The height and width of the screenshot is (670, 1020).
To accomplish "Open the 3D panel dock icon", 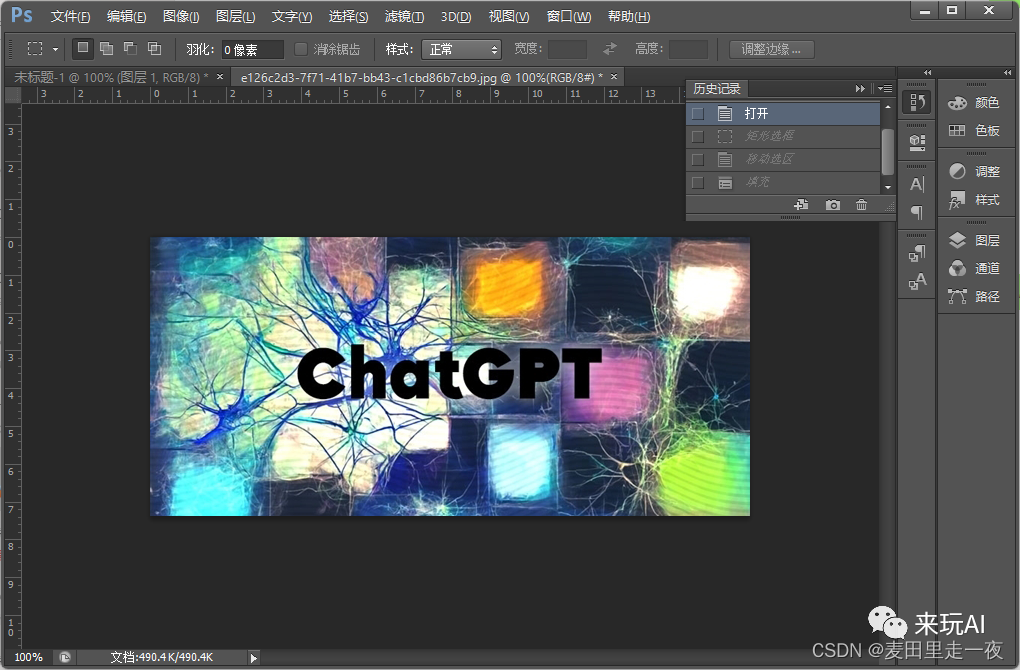I will coord(917,141).
